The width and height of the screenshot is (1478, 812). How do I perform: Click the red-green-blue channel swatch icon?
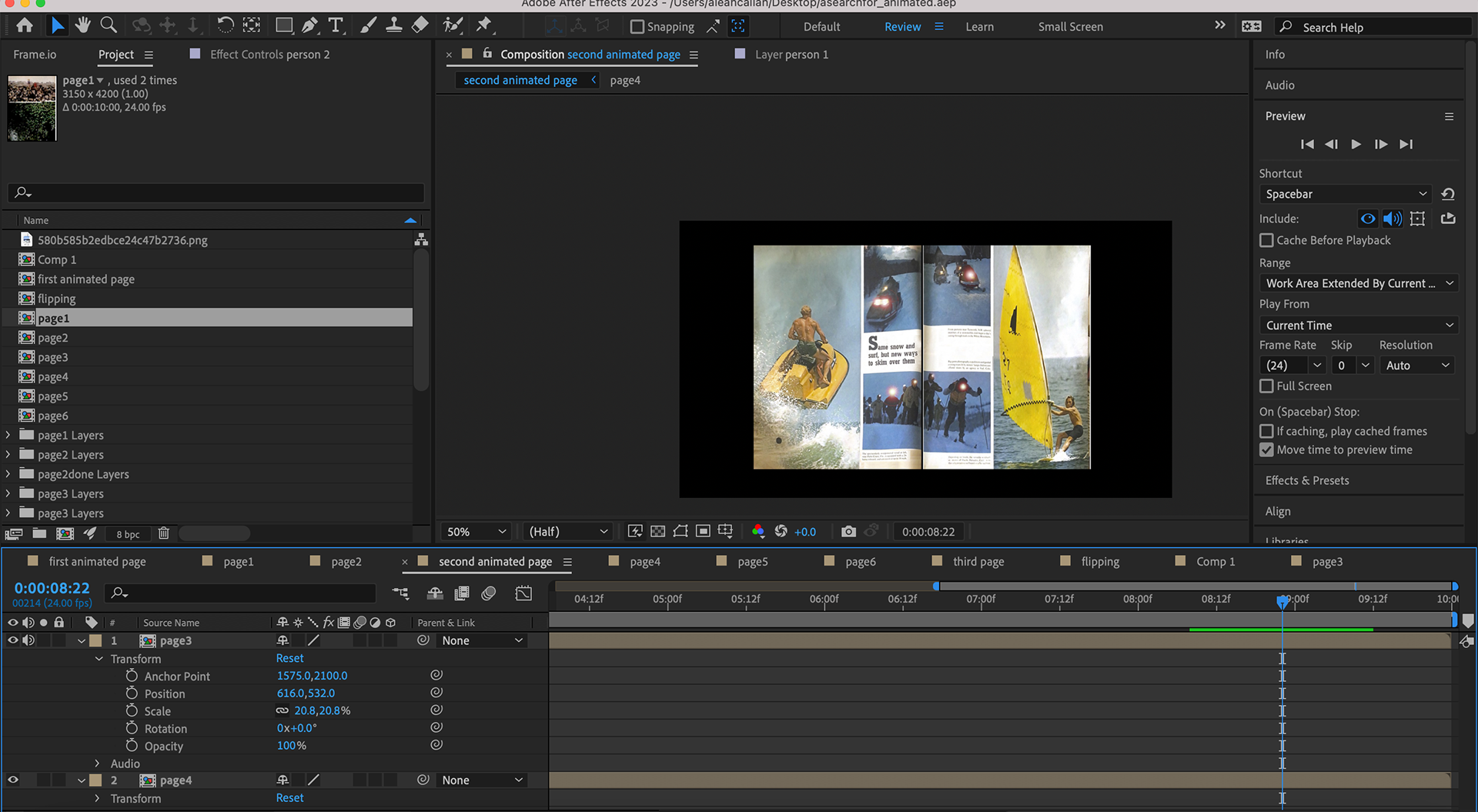[757, 531]
